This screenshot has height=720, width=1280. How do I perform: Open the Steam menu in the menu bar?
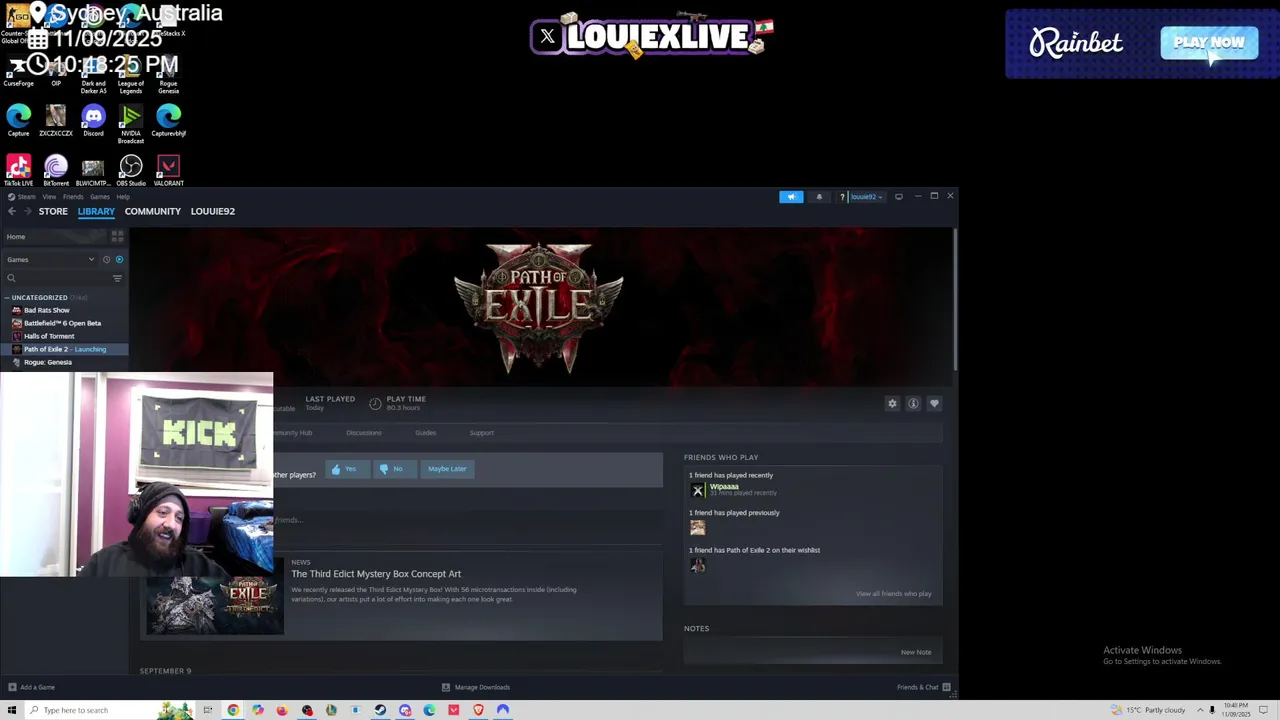click(x=21, y=197)
